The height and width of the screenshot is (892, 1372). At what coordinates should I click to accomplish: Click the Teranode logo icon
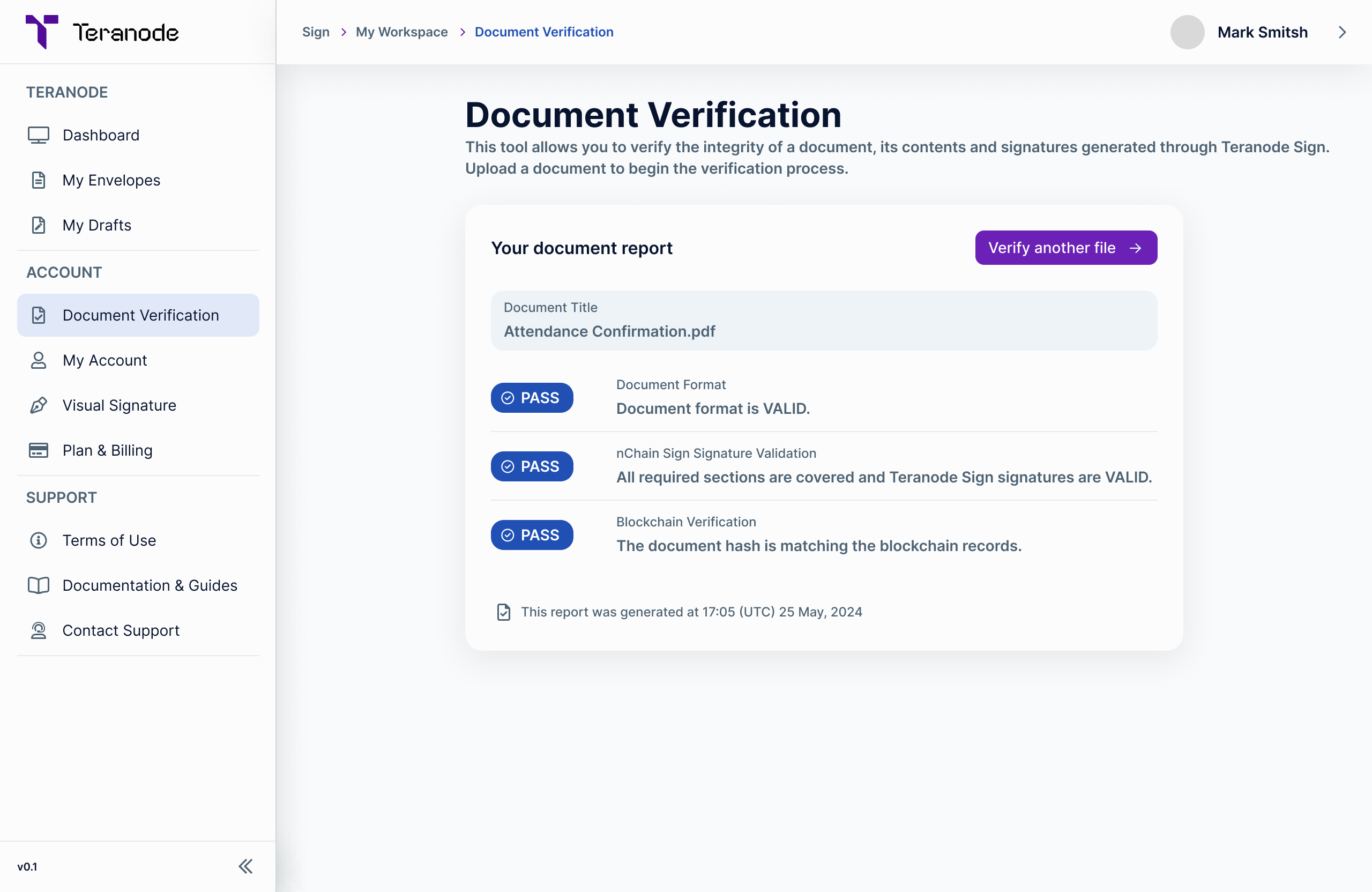42,32
